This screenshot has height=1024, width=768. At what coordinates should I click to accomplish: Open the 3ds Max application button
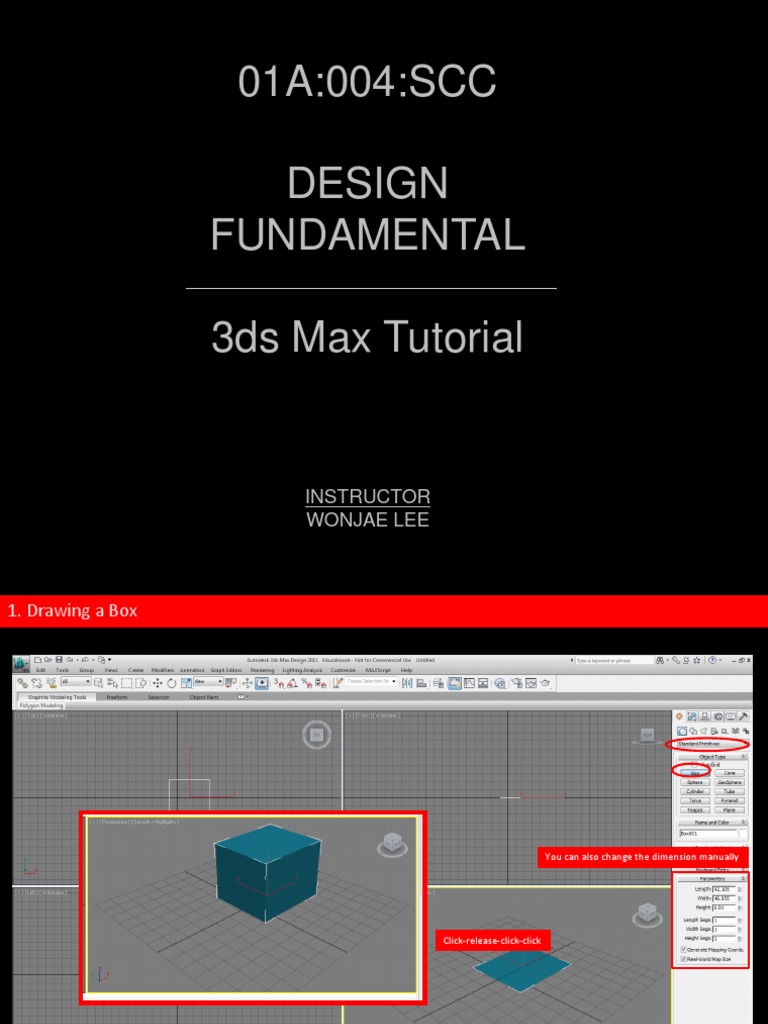(x=20, y=664)
